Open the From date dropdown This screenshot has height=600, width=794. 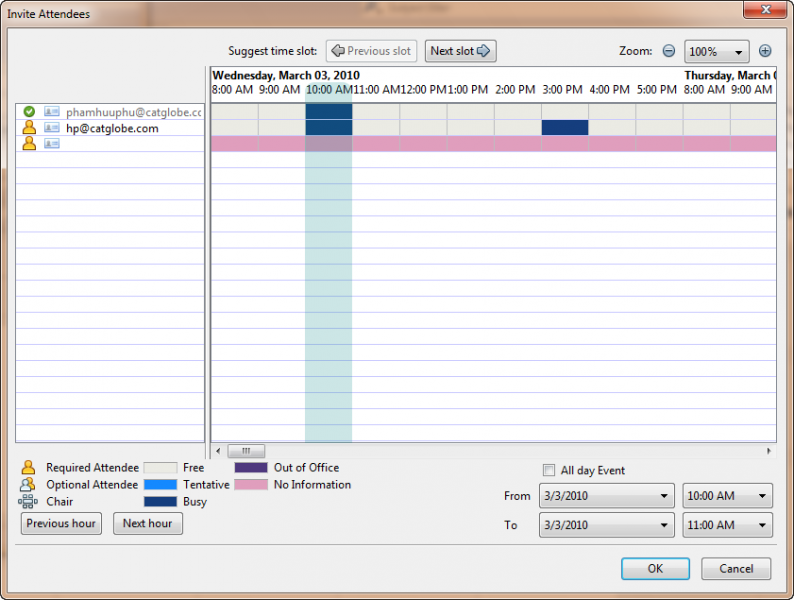coord(606,496)
